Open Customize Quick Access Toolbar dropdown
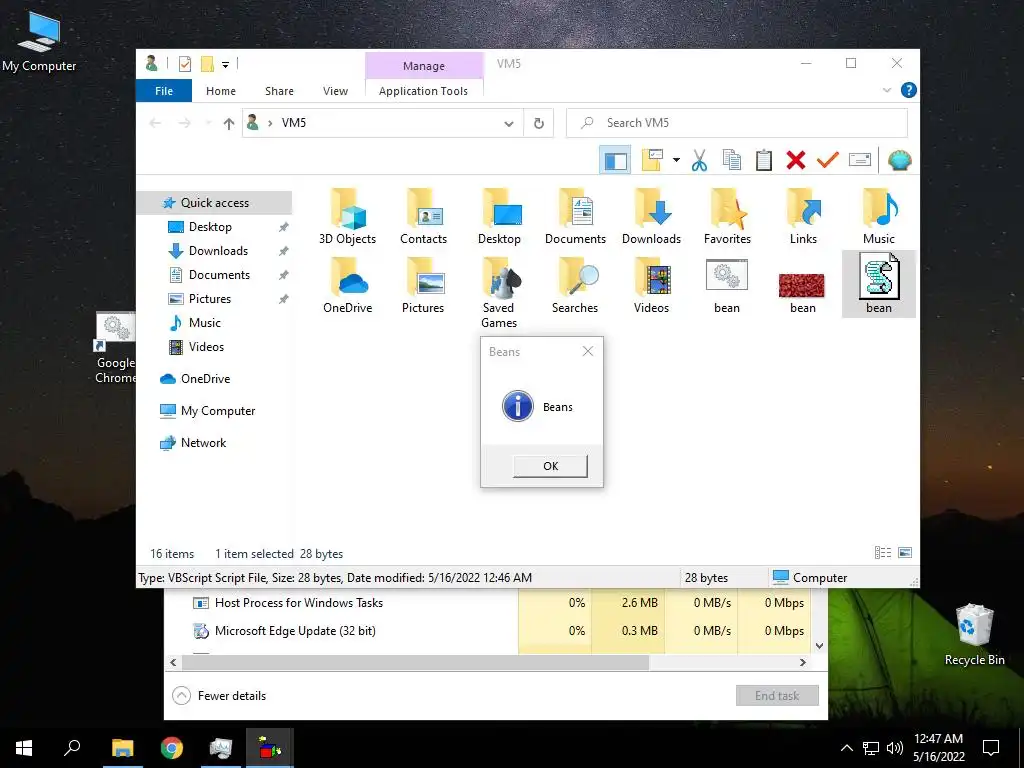Viewport: 1024px width, 768px height. [225, 64]
